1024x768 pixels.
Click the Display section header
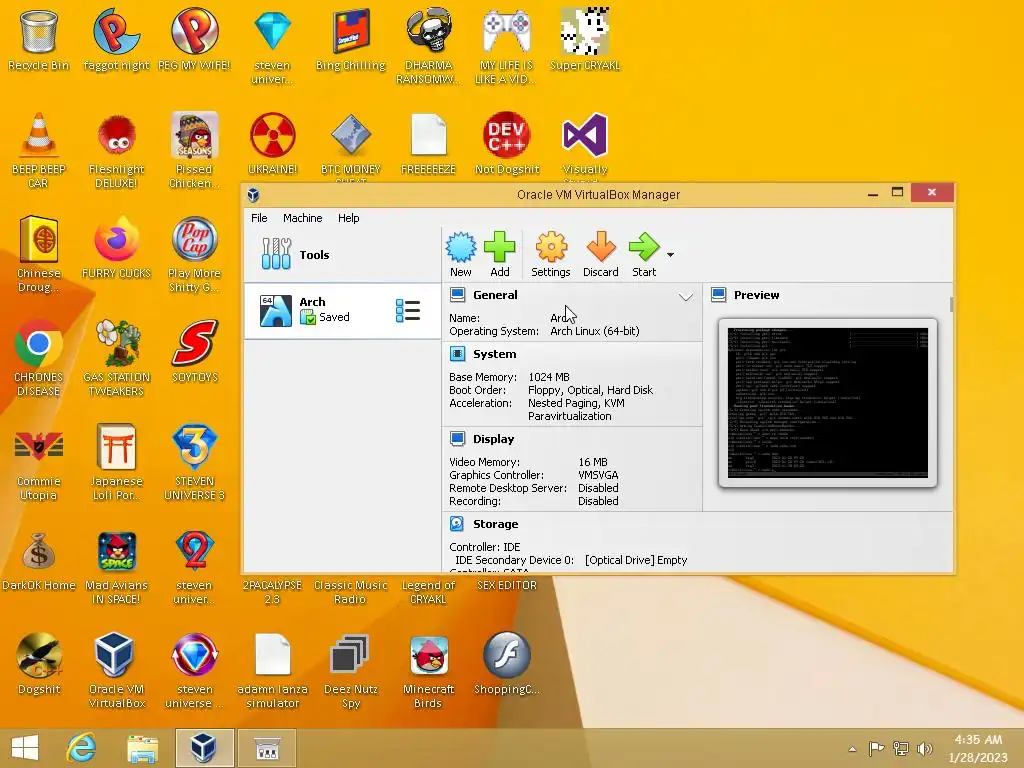tap(493, 439)
